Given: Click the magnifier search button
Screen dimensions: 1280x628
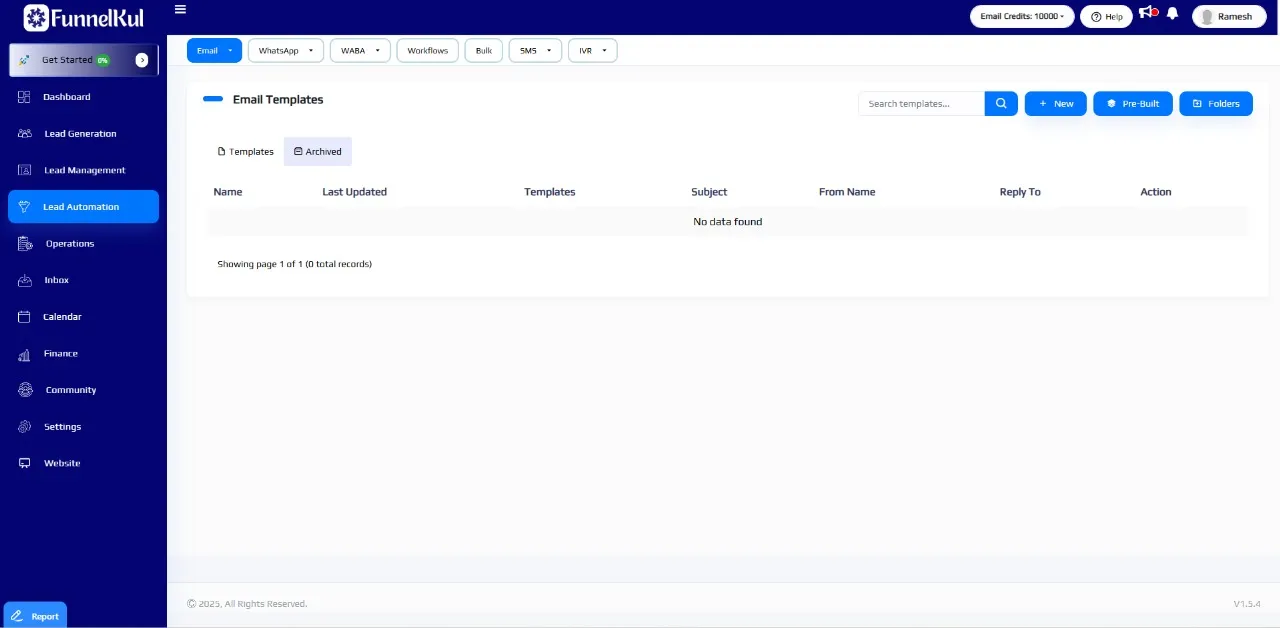Looking at the screenshot, I should pos(1001,104).
